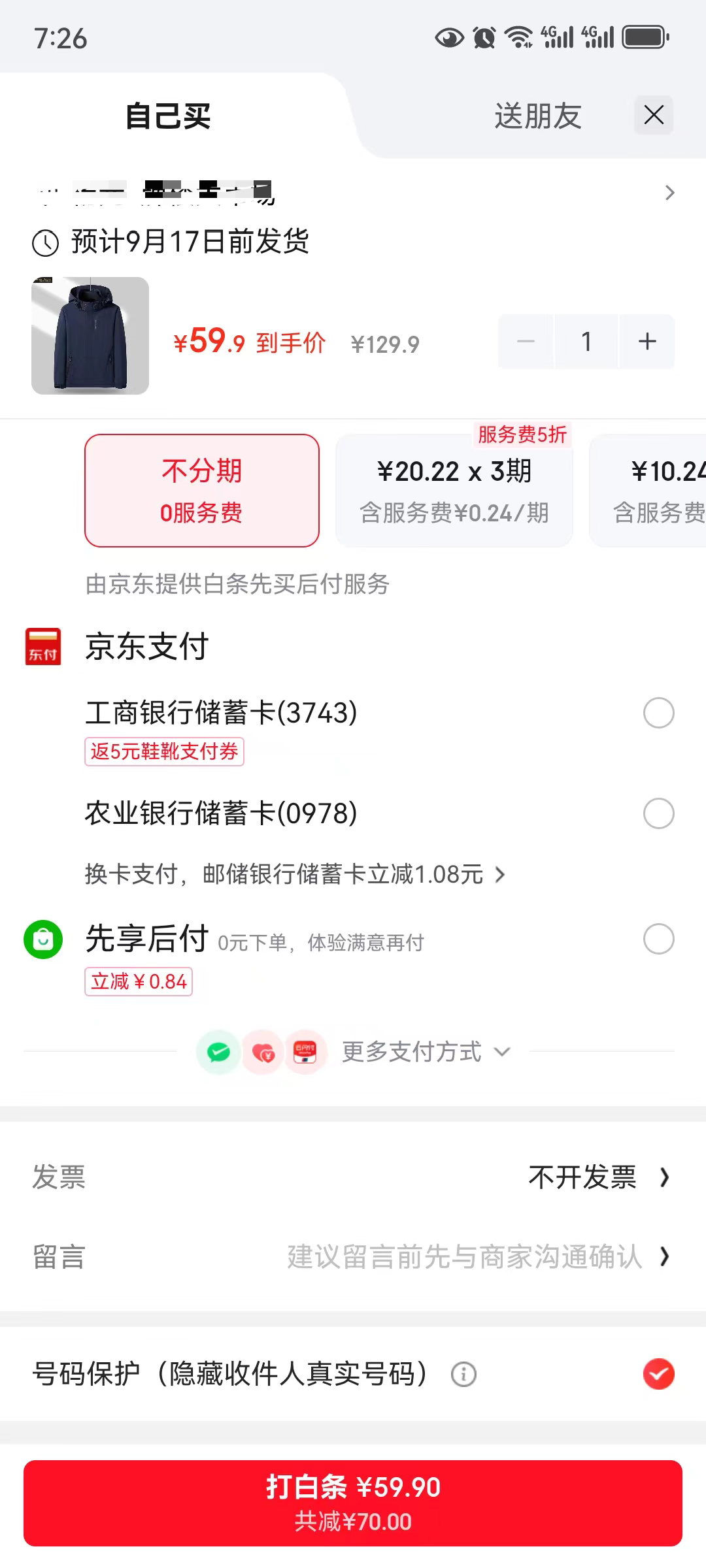Image resolution: width=706 pixels, height=1568 pixels.
Task: Choose the ¥20.22 x 3期 installment
Action: pyautogui.click(x=454, y=491)
